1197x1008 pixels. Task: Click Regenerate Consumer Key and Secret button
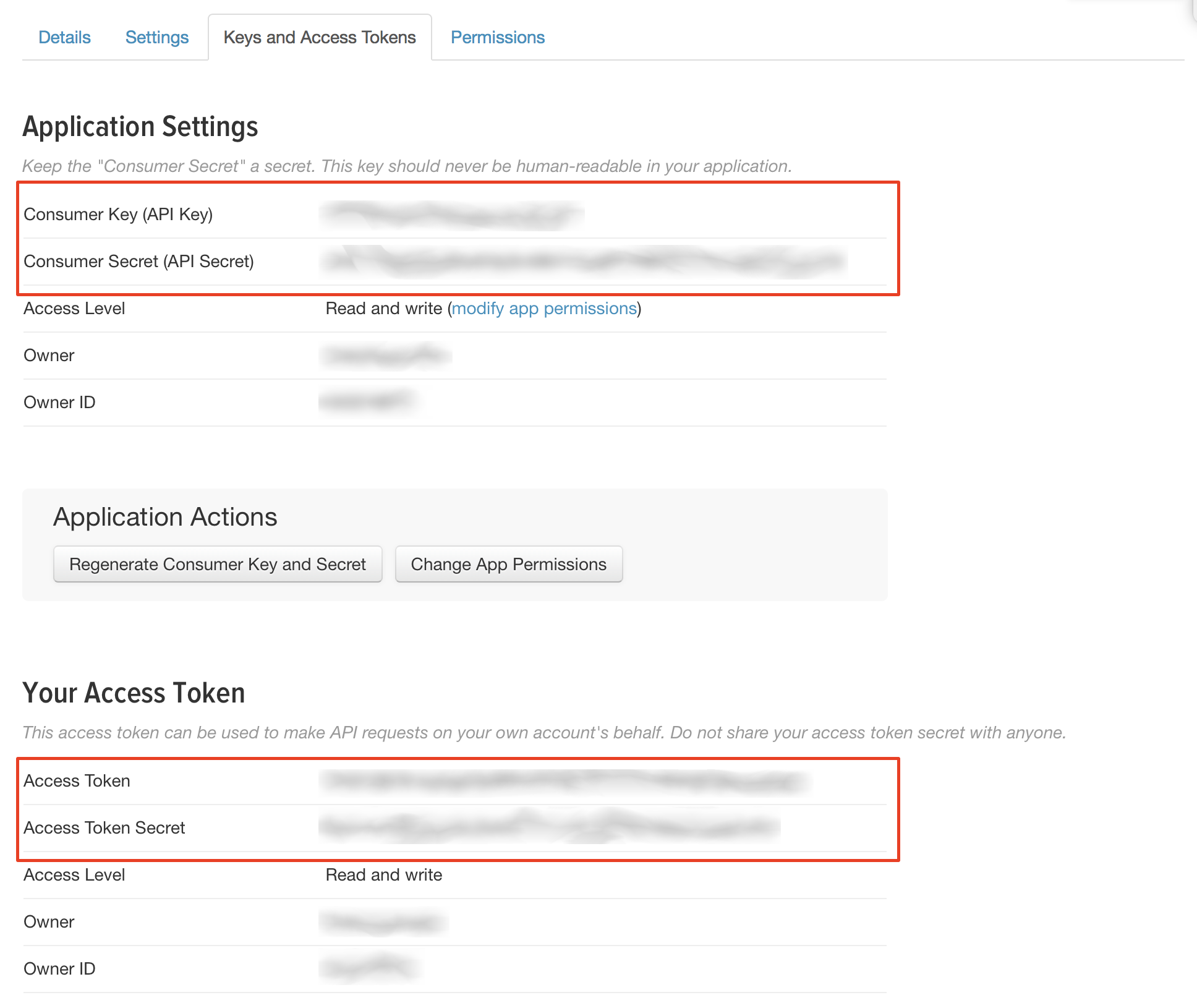(x=218, y=564)
